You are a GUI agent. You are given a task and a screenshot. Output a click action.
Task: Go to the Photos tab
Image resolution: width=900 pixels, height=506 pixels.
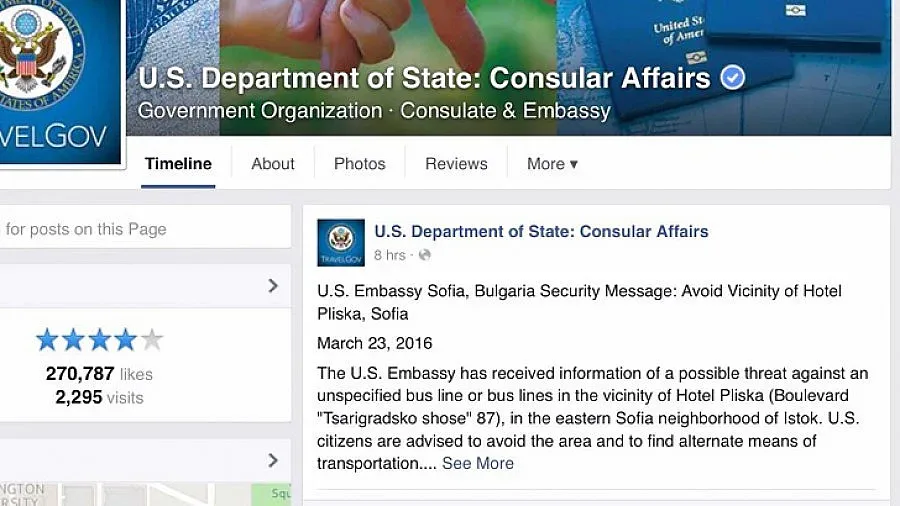pos(360,164)
